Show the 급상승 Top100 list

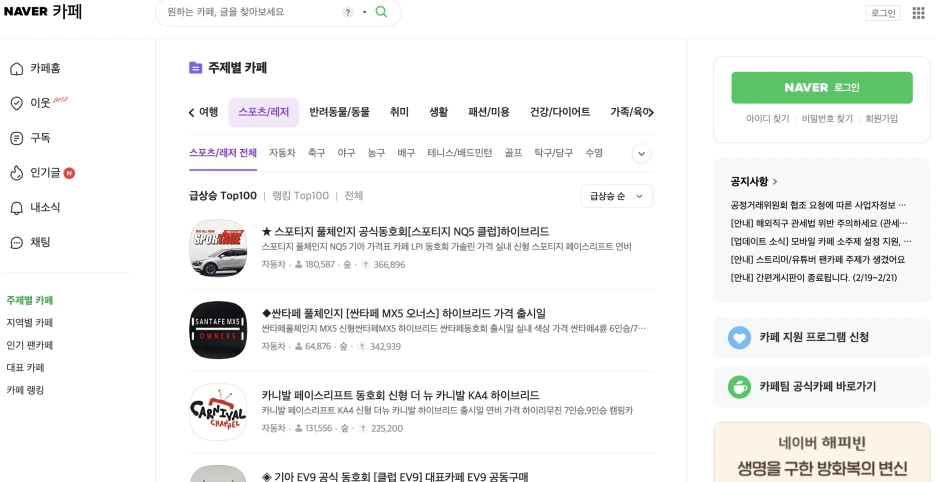pos(223,195)
